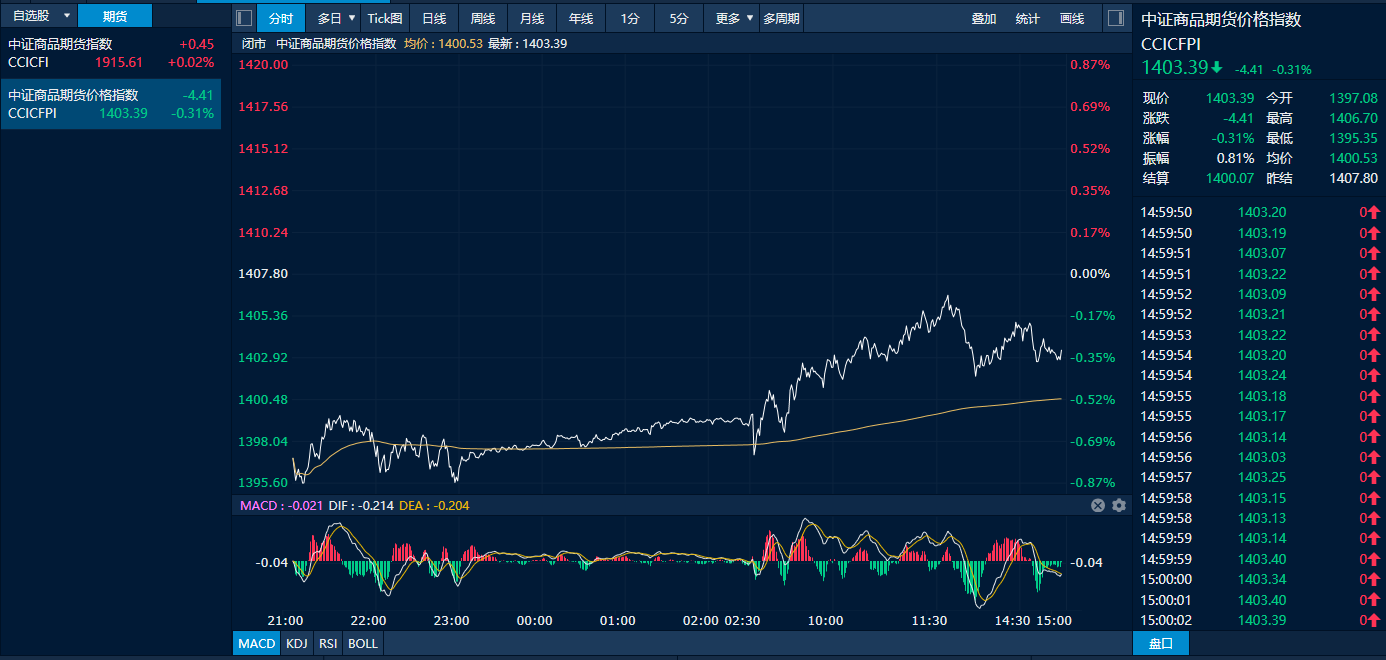Switch to 日线 chart

[434, 18]
